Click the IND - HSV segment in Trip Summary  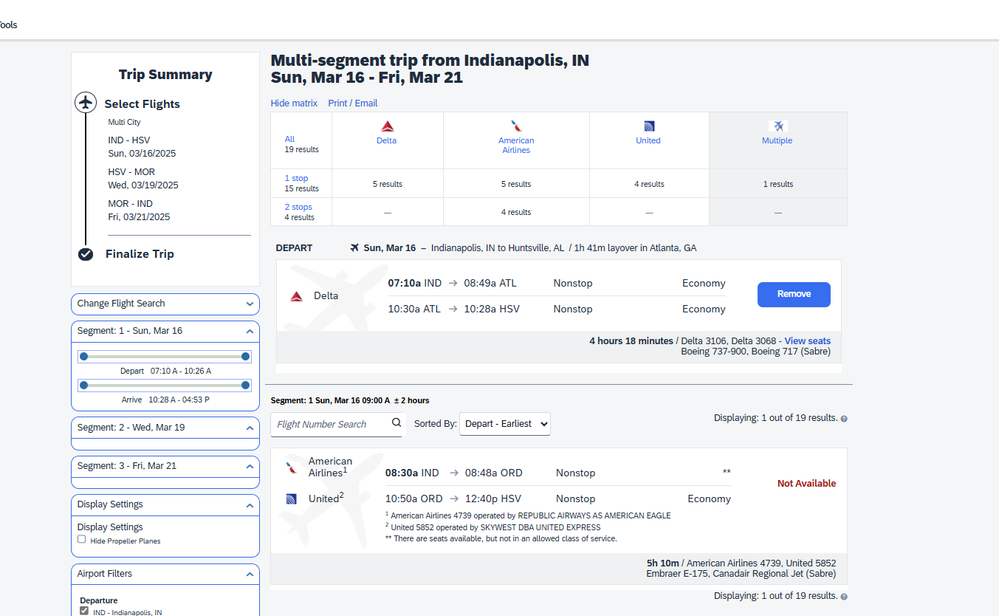141,147
